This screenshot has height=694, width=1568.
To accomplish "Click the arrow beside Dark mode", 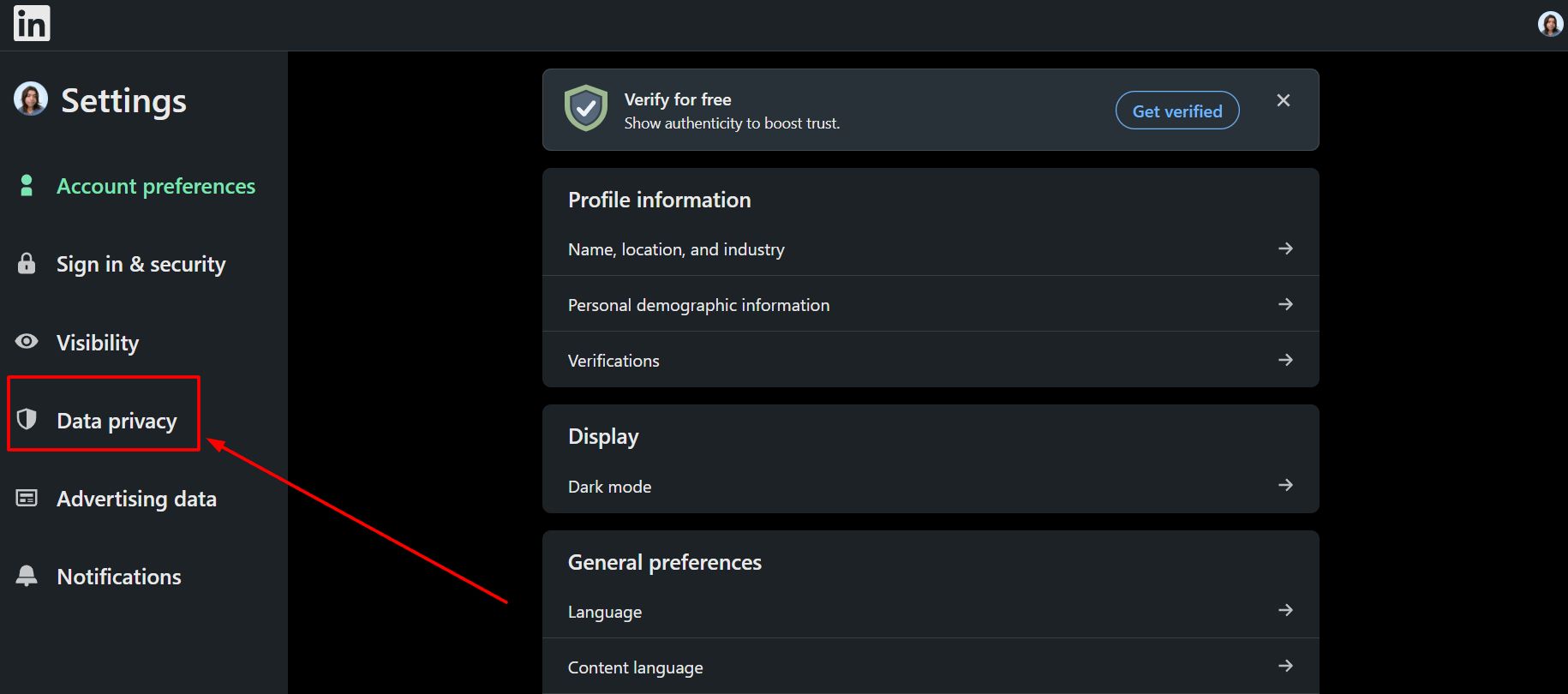I will click(1285, 485).
